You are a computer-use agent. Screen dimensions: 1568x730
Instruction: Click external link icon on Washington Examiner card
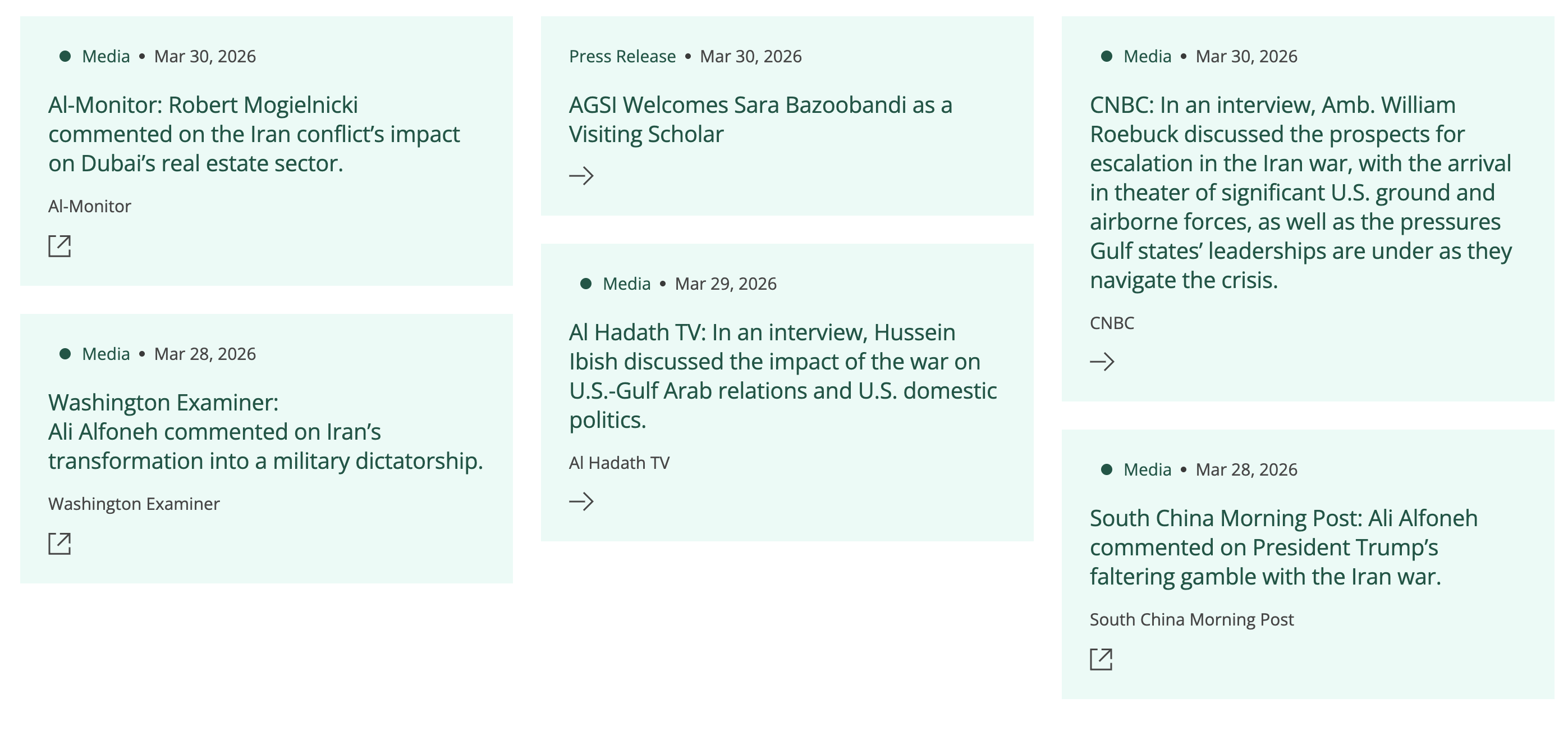59,544
